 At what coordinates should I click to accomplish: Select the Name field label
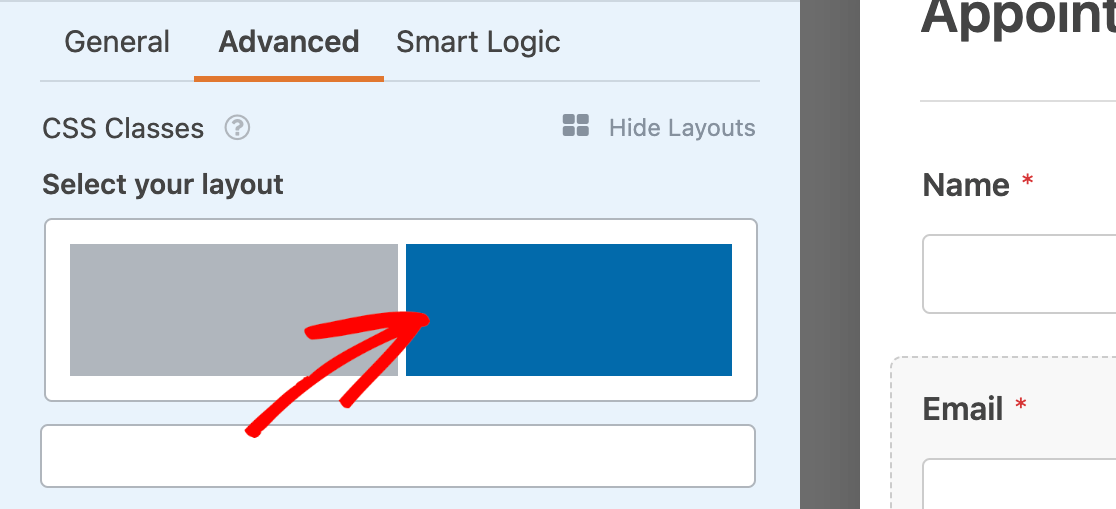[966, 185]
